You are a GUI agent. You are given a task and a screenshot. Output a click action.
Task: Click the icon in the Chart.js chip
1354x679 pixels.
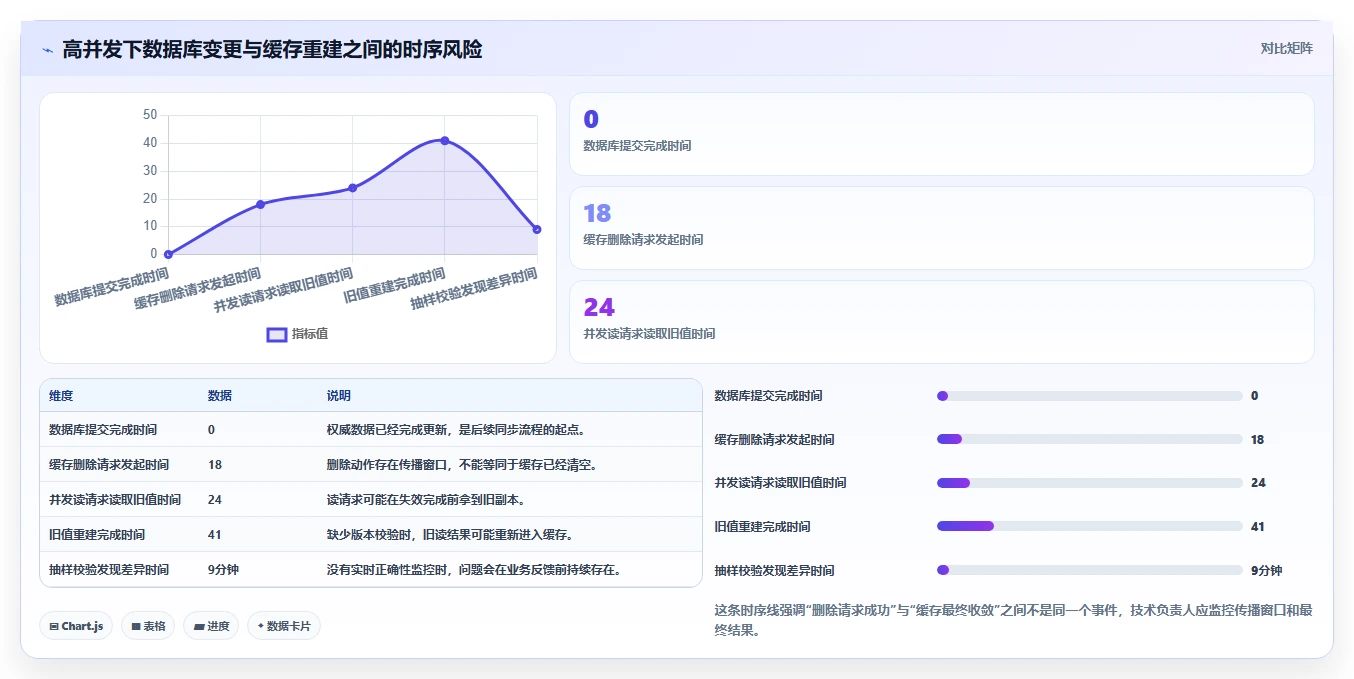(x=54, y=627)
